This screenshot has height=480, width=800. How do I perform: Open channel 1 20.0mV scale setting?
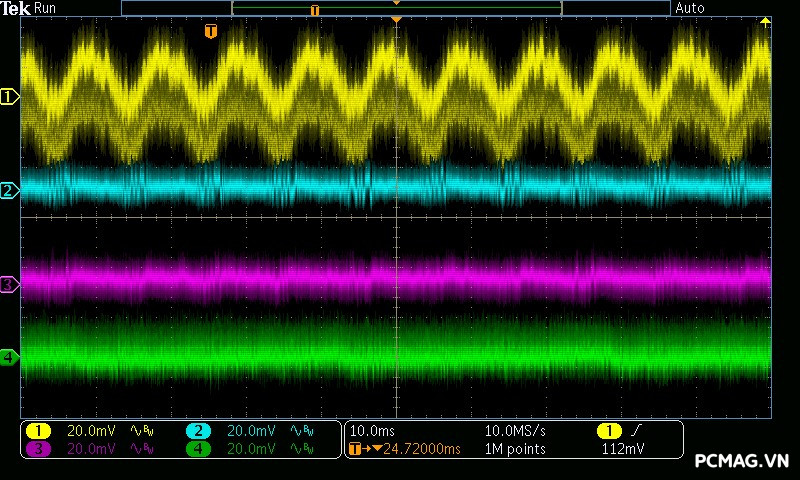pyautogui.click(x=91, y=430)
